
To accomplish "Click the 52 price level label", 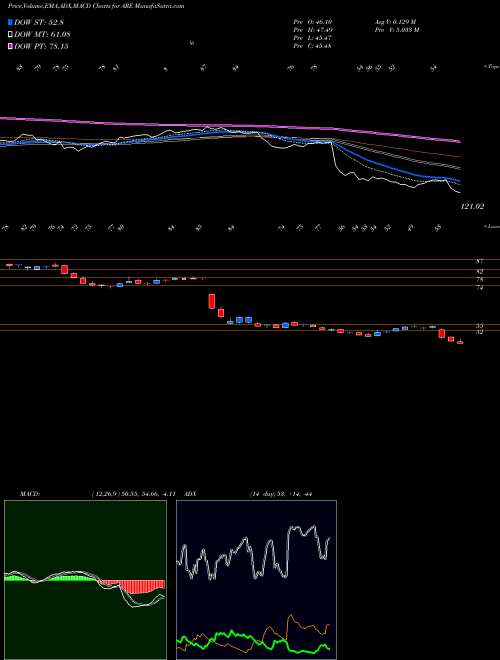I will [479, 332].
